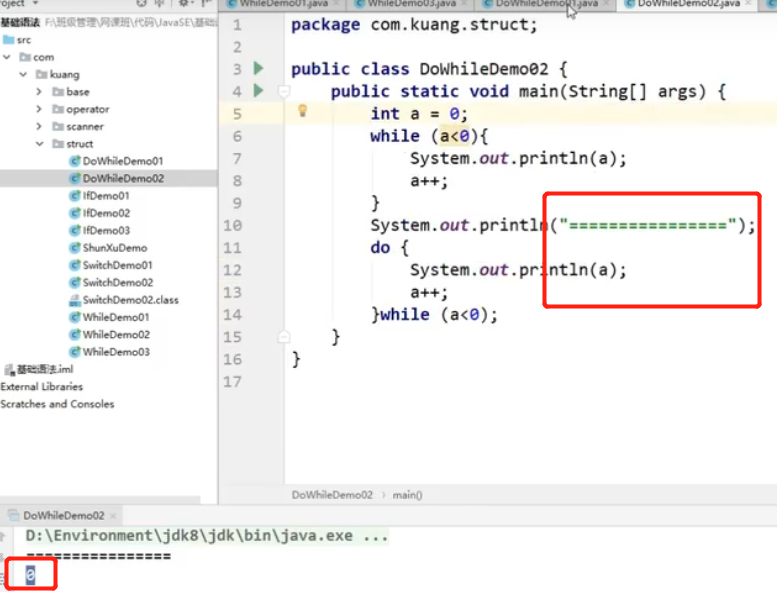
Task: Click the WhileDemo03 class icon
Action: [x=75, y=352]
